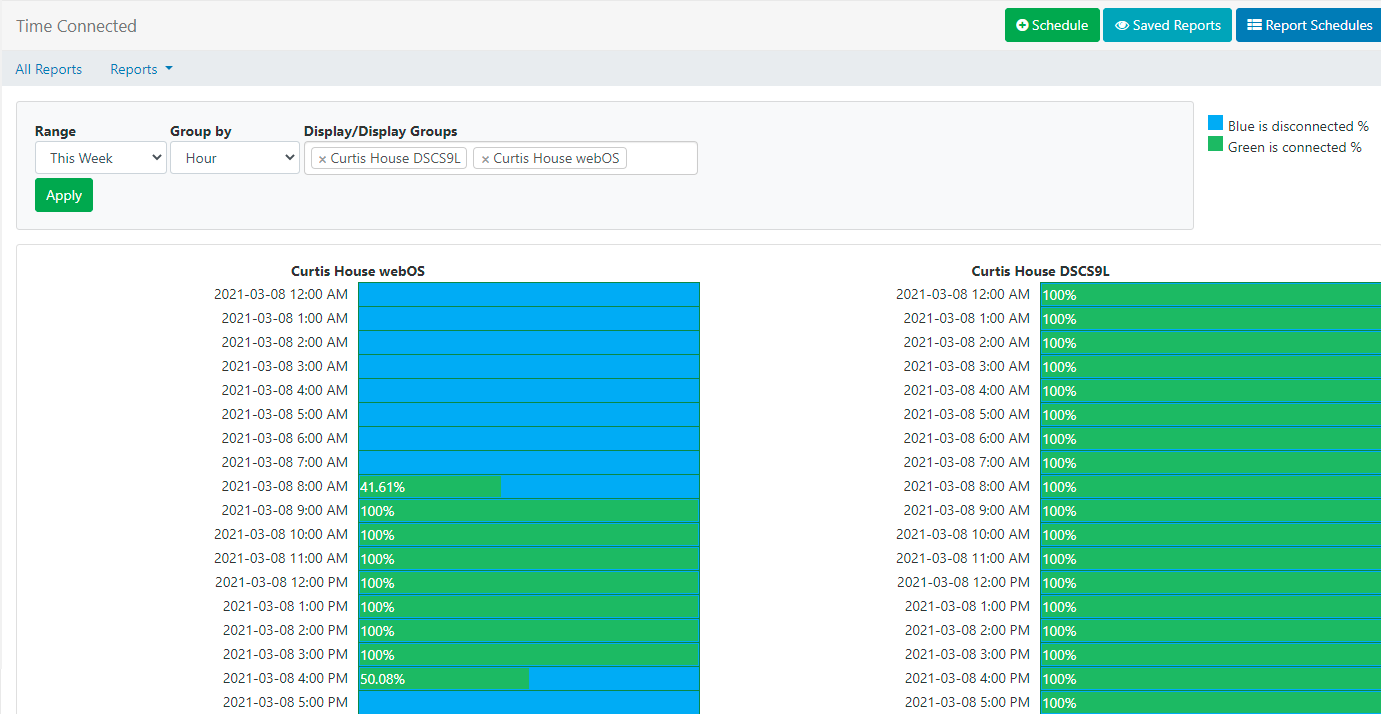
Task: Click the Curtis House webOS chart title
Action: 358,271
